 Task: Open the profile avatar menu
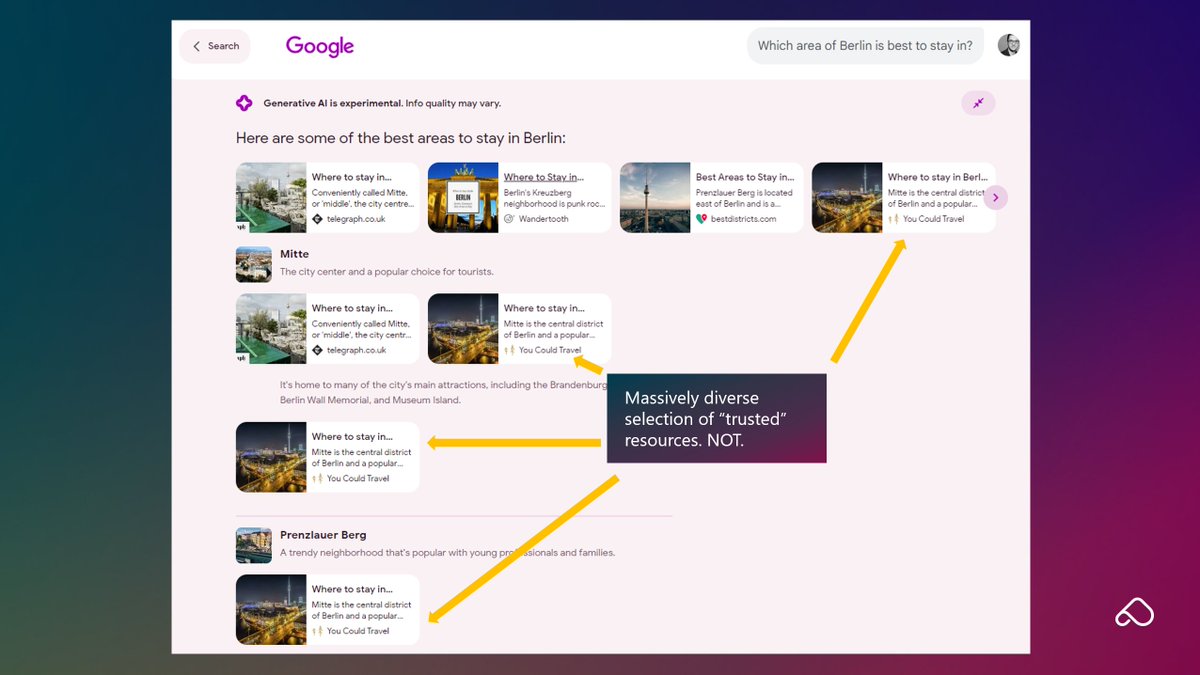(1008, 45)
